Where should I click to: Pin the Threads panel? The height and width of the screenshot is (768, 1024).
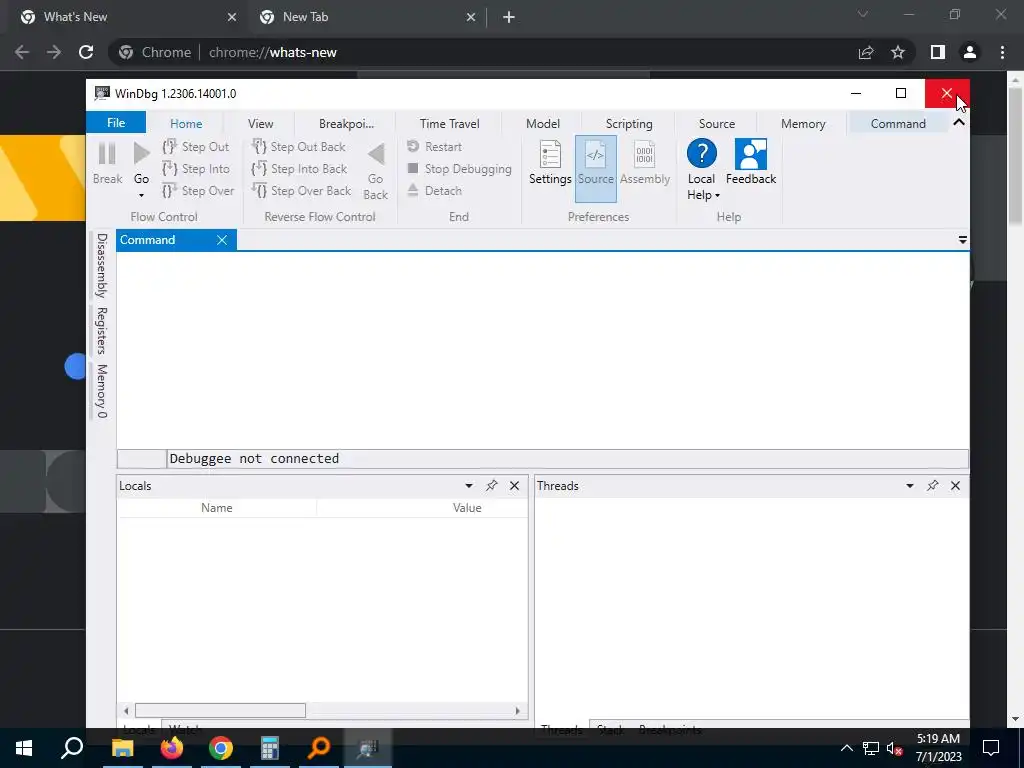click(x=933, y=485)
